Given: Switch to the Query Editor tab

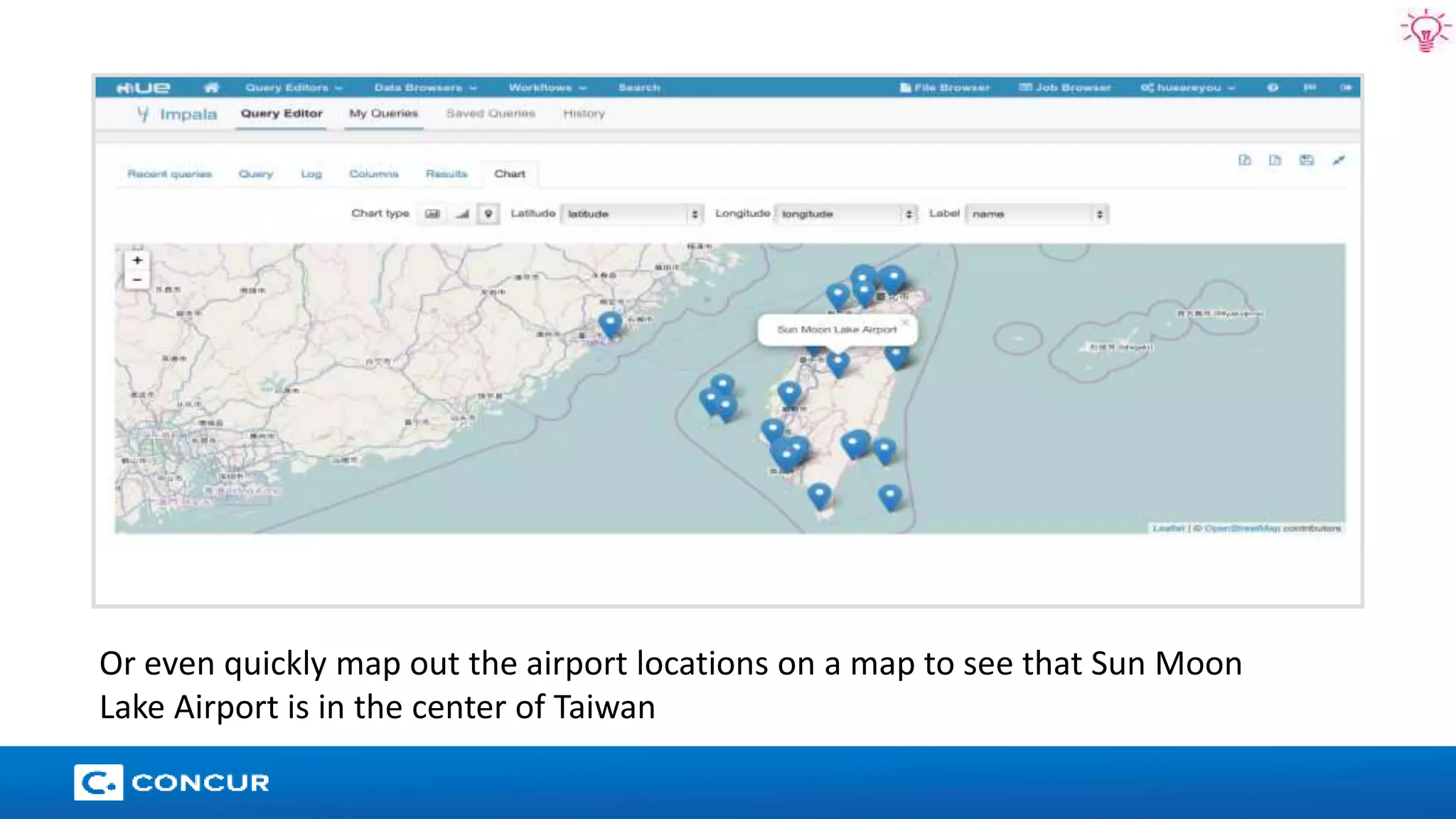Looking at the screenshot, I should pyautogui.click(x=282, y=114).
